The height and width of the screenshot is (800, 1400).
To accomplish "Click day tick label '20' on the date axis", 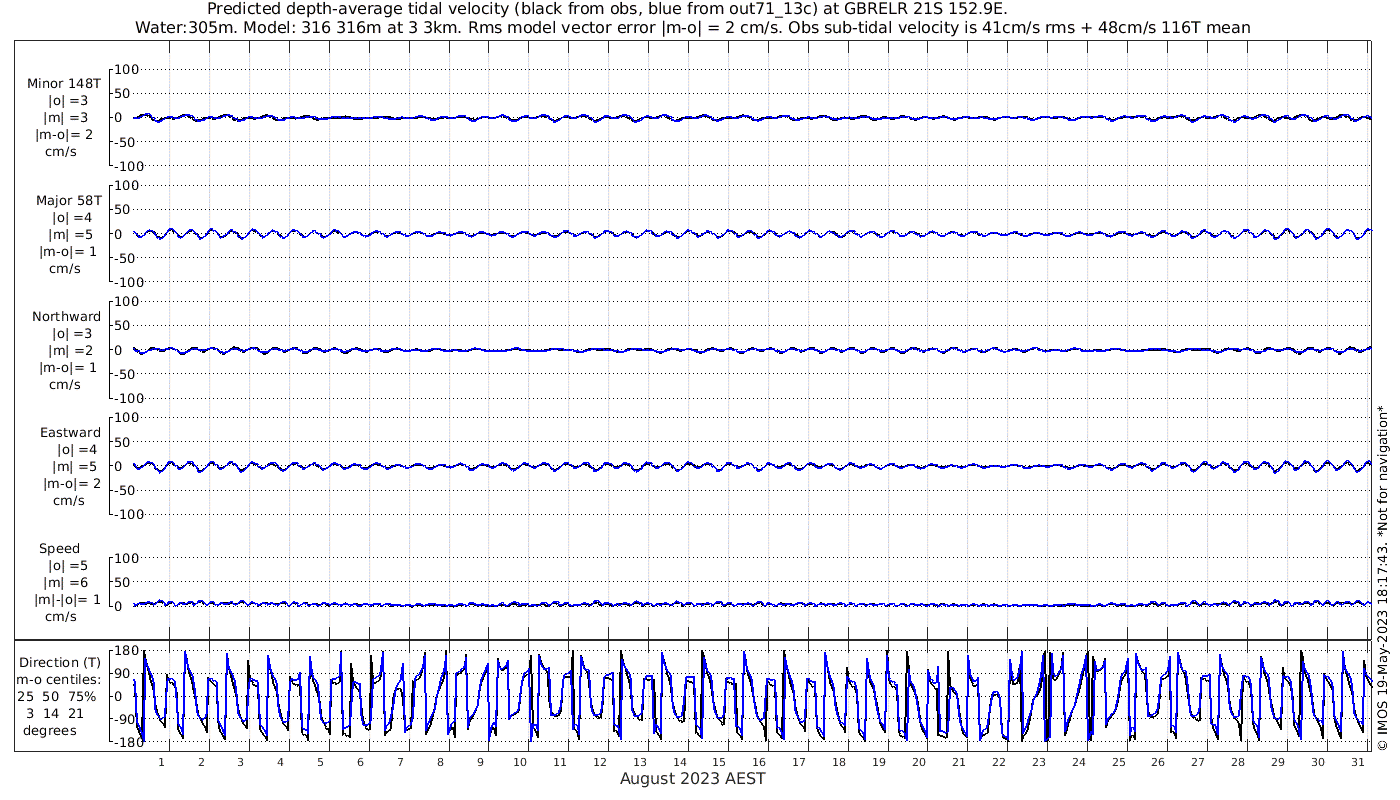I will pos(919,762).
